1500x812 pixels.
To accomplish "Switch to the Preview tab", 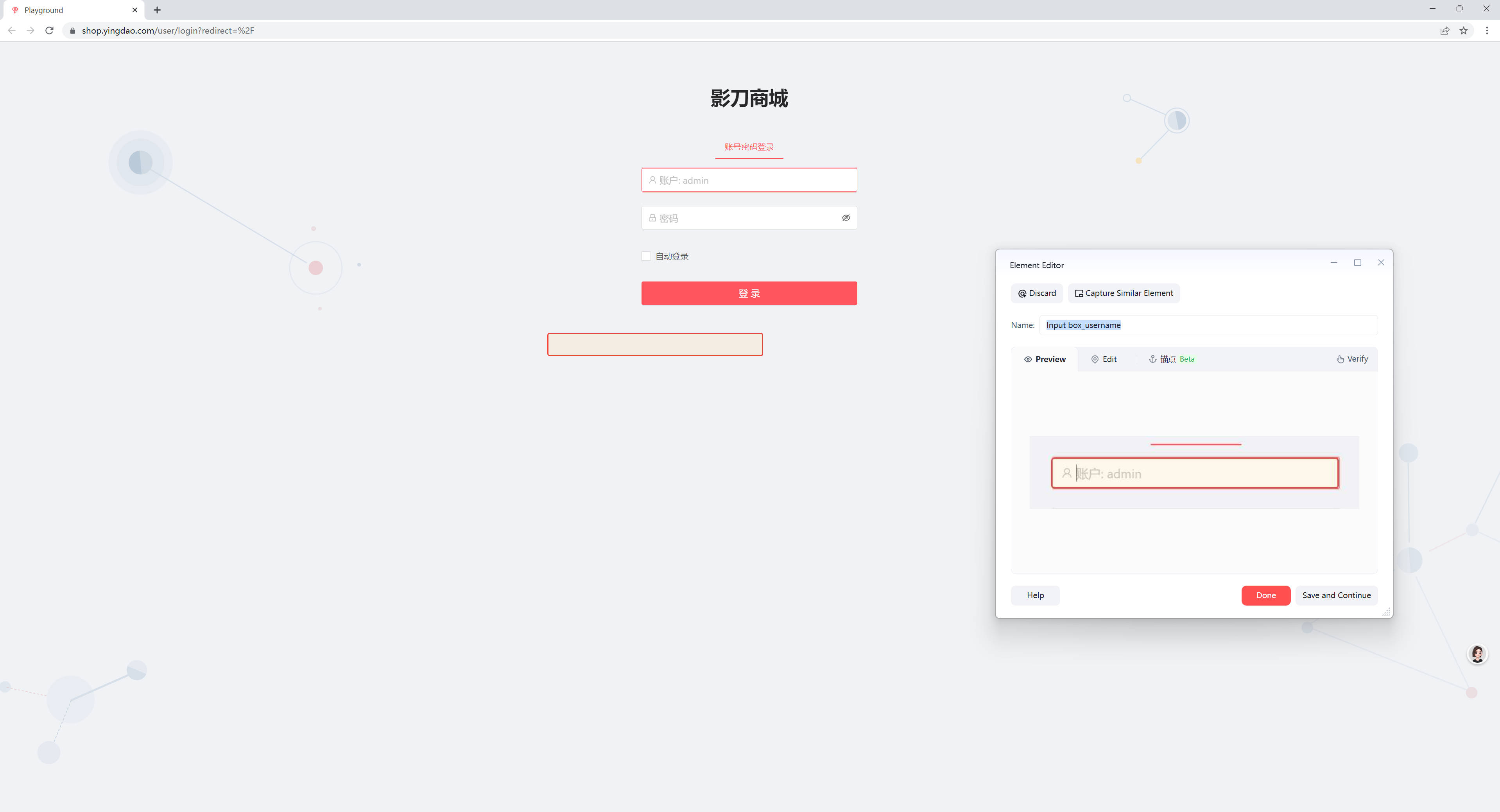I will pos(1045,359).
